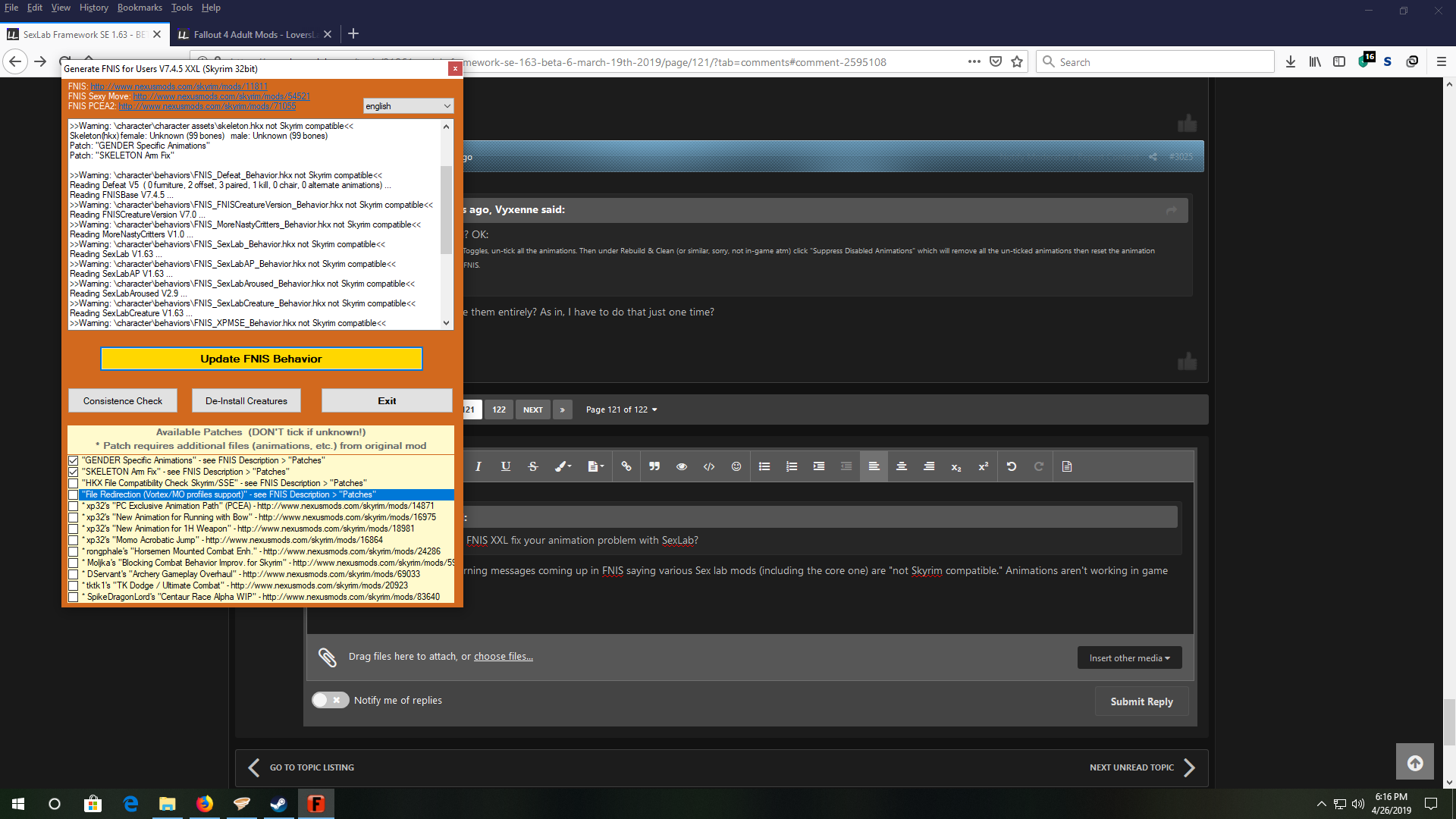The width and height of the screenshot is (1456, 819).
Task: Open Firefox downloads panel
Action: 1291,62
